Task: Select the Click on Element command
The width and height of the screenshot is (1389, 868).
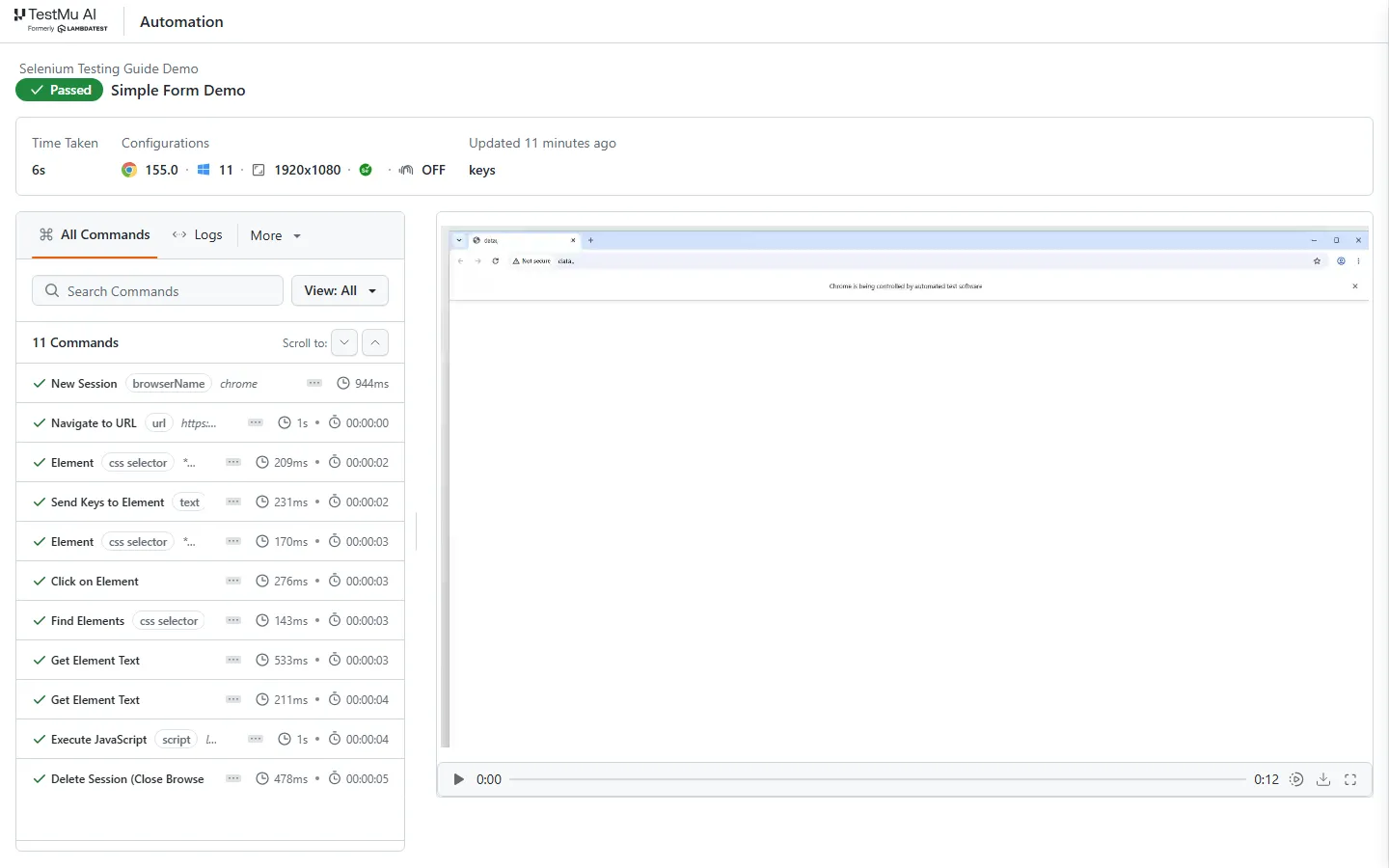Action: [x=210, y=581]
